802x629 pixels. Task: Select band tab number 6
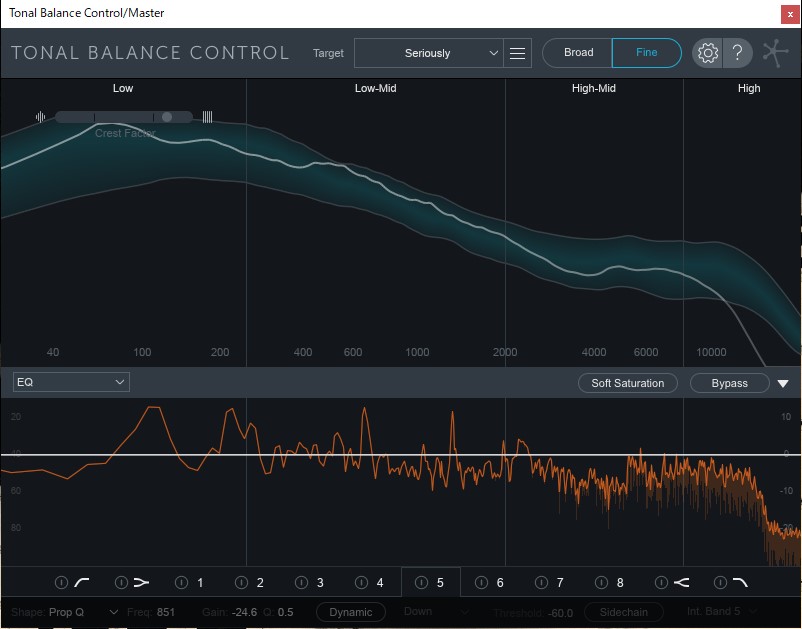click(500, 582)
